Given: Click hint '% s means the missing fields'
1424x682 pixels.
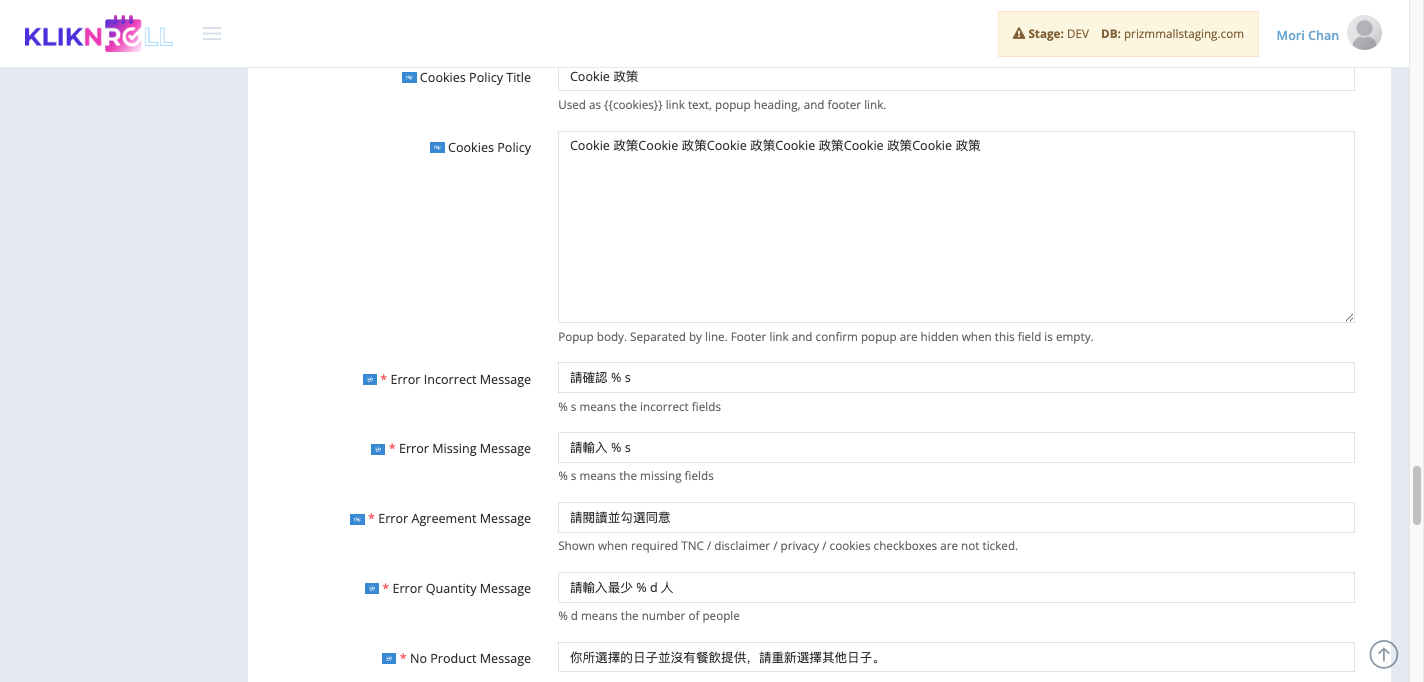Looking at the screenshot, I should [x=636, y=476].
